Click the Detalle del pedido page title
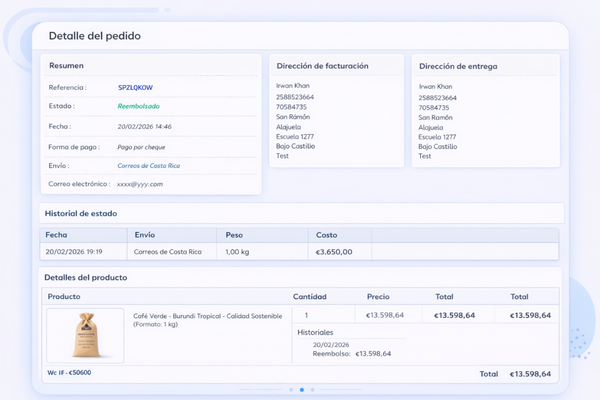 click(95, 36)
